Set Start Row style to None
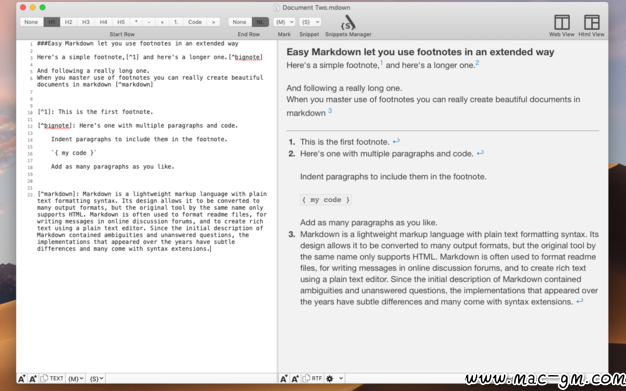This screenshot has width=626, height=391. click(31, 22)
